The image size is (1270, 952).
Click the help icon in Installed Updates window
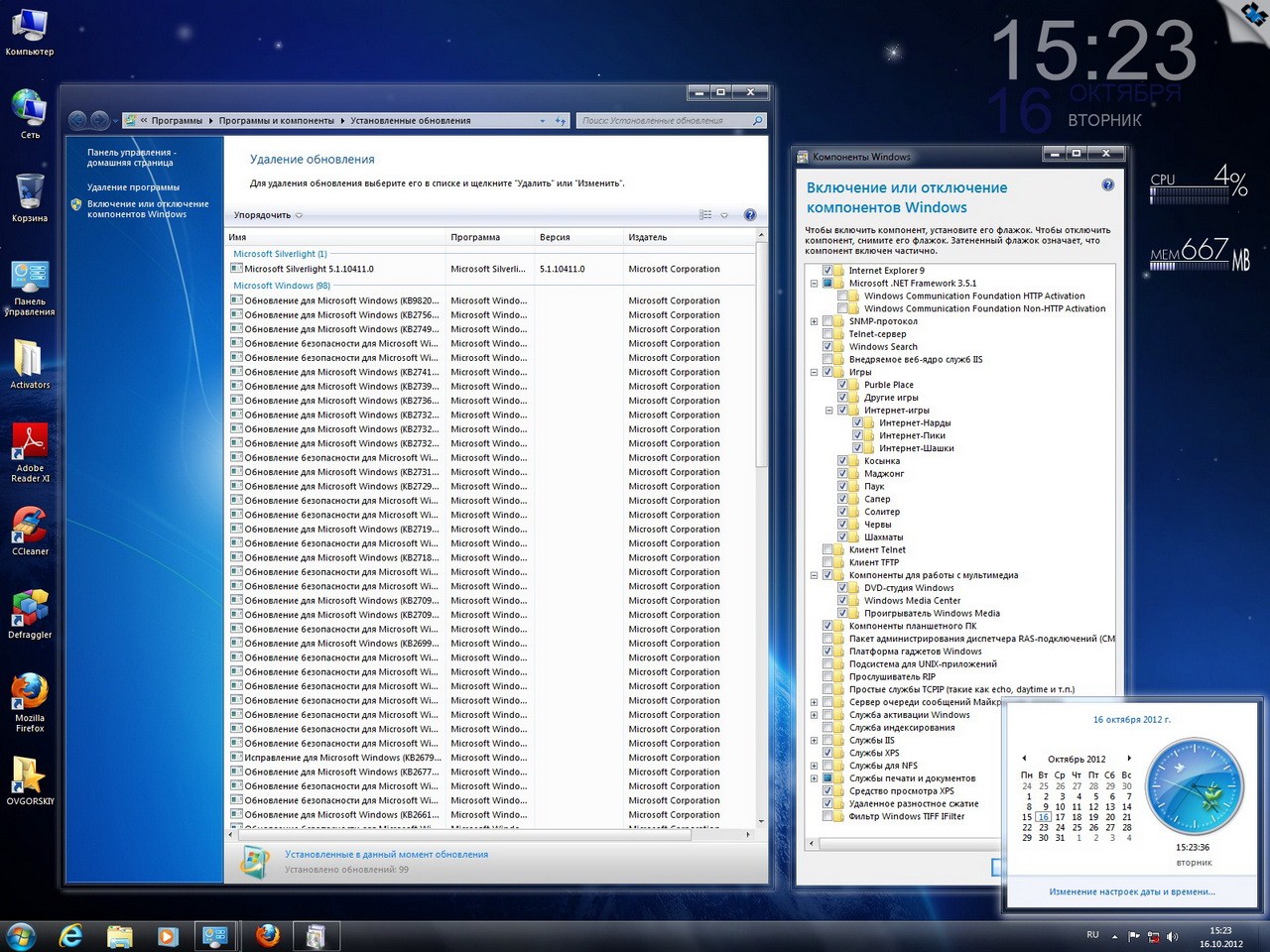click(x=750, y=215)
